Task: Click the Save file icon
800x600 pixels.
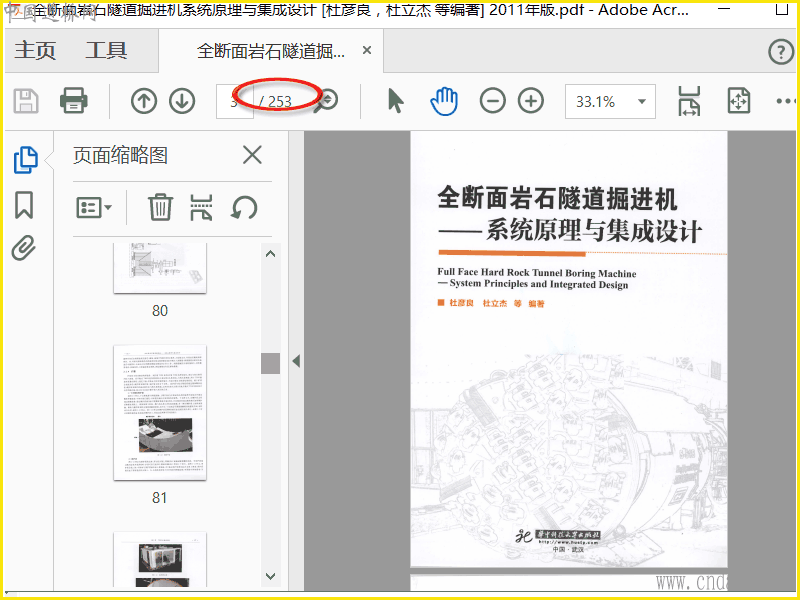Action: pyautogui.click(x=26, y=101)
